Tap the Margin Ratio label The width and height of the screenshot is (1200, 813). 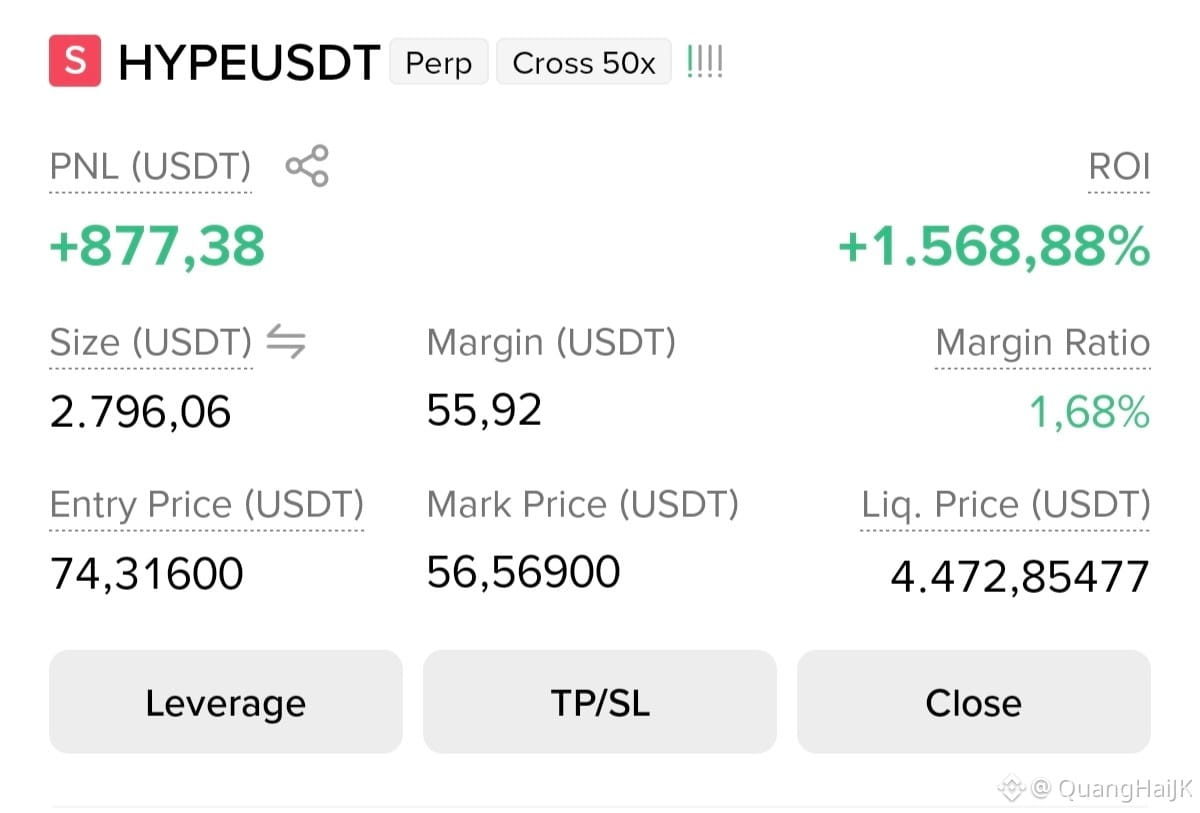point(1043,344)
